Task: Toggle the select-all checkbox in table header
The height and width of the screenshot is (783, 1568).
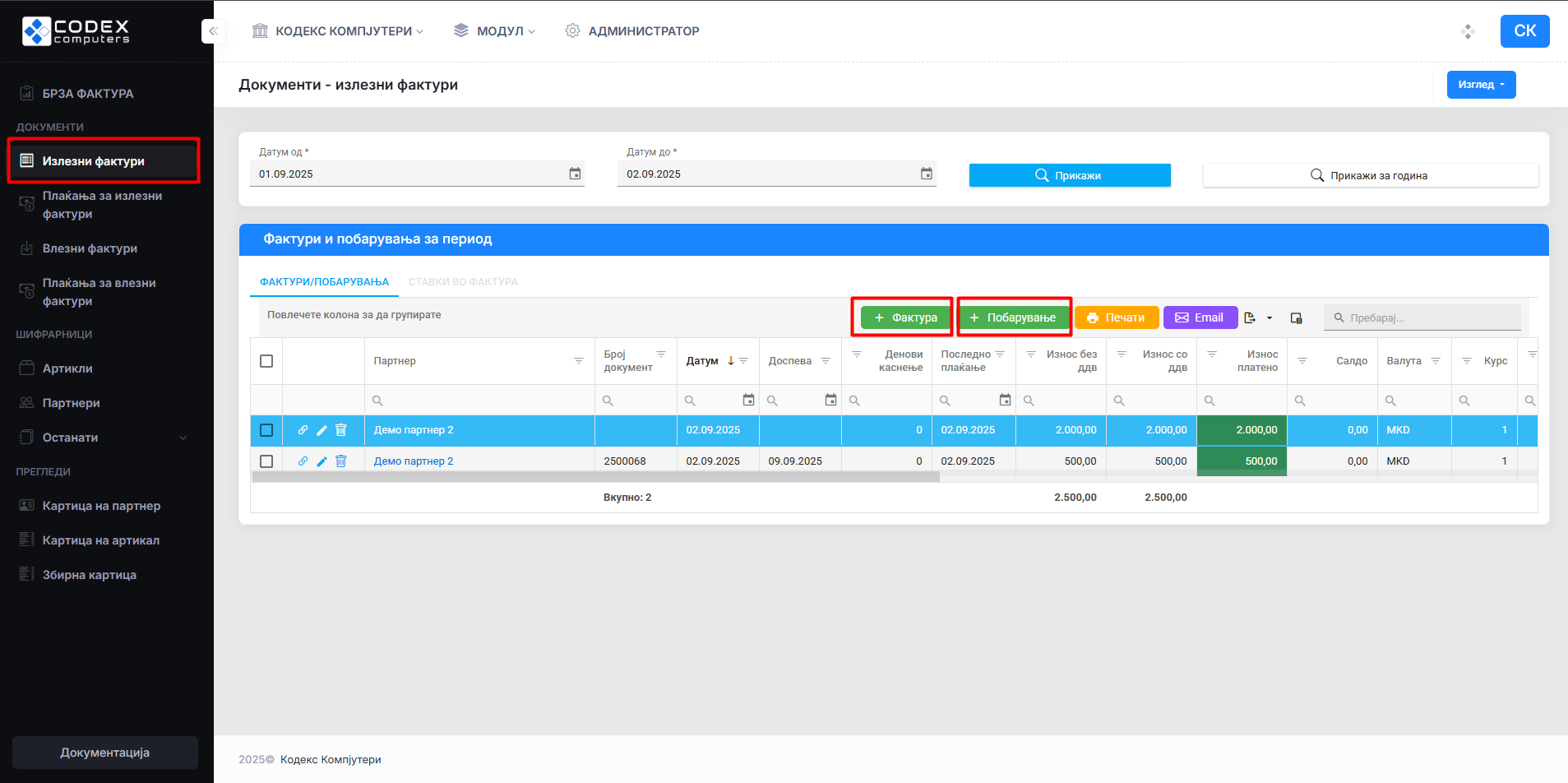Action: tap(266, 361)
